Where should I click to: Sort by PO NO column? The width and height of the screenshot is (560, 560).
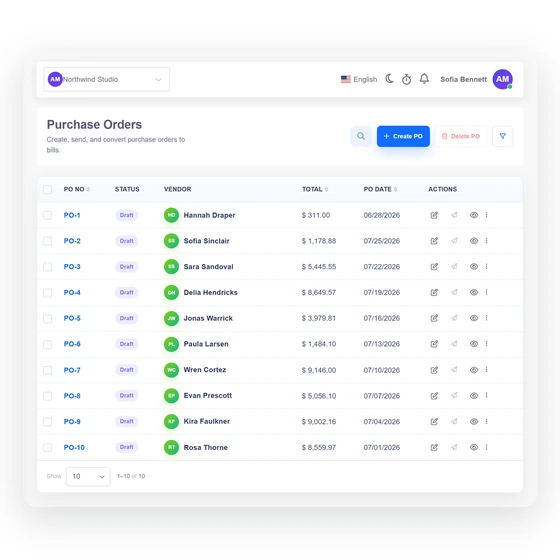[76, 189]
